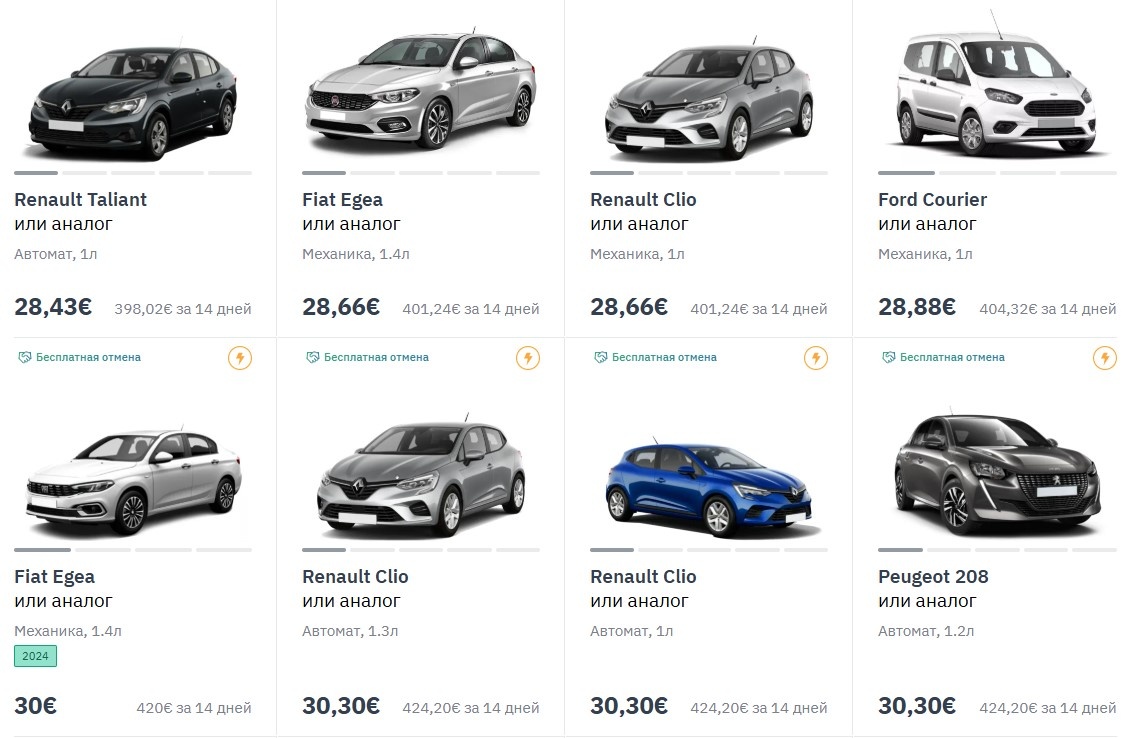
Task: Click the 424,20€ за 14 дней total on the Peugeot 208 card
Action: pyautogui.click(x=1049, y=707)
